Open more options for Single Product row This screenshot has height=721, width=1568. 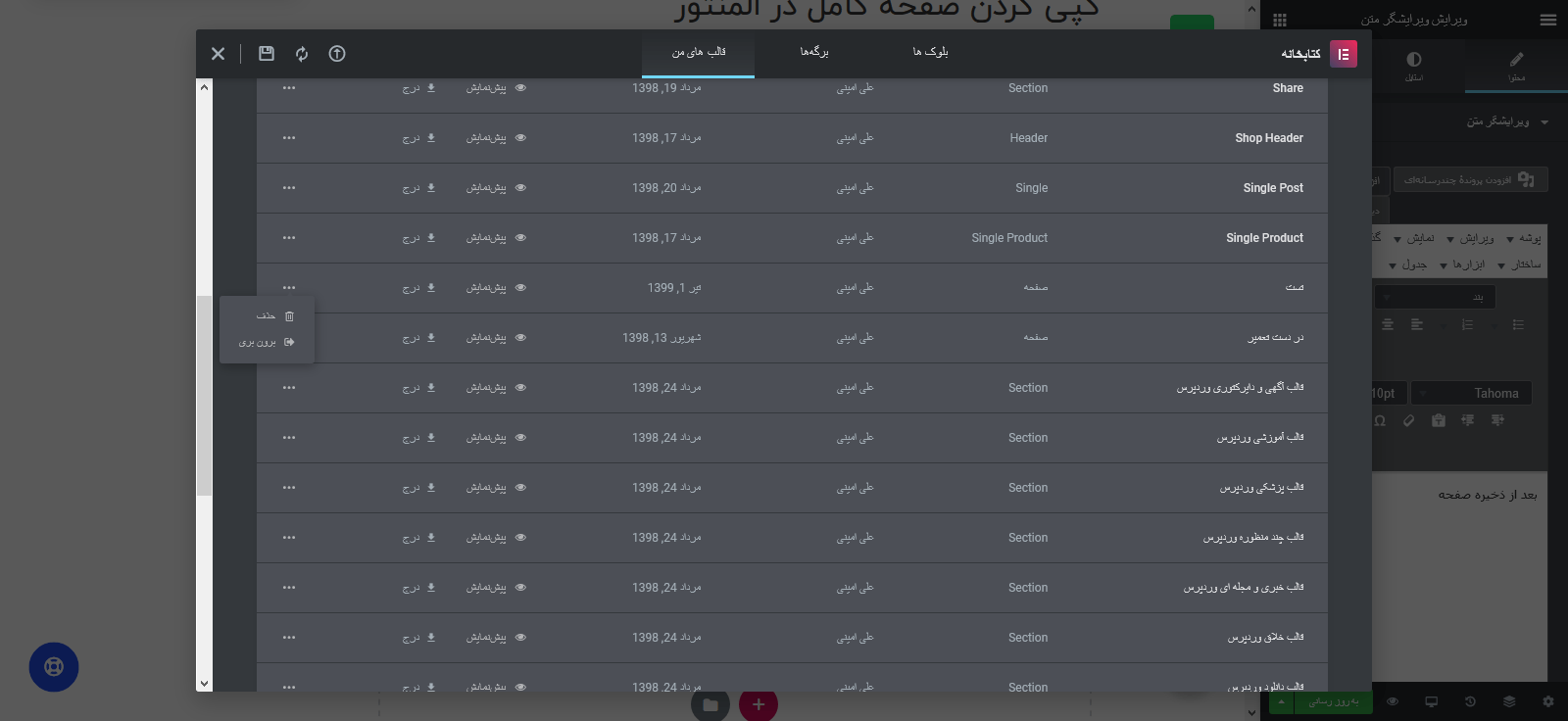(x=289, y=238)
